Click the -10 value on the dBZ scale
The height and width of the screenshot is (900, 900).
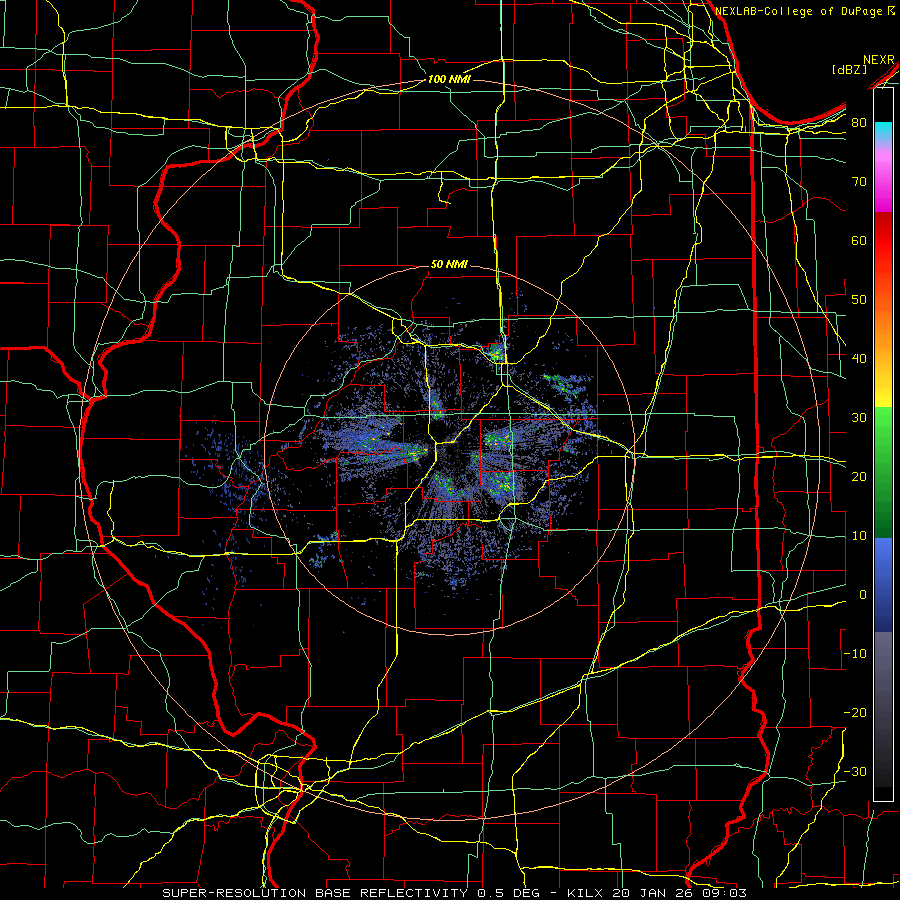[x=855, y=654]
